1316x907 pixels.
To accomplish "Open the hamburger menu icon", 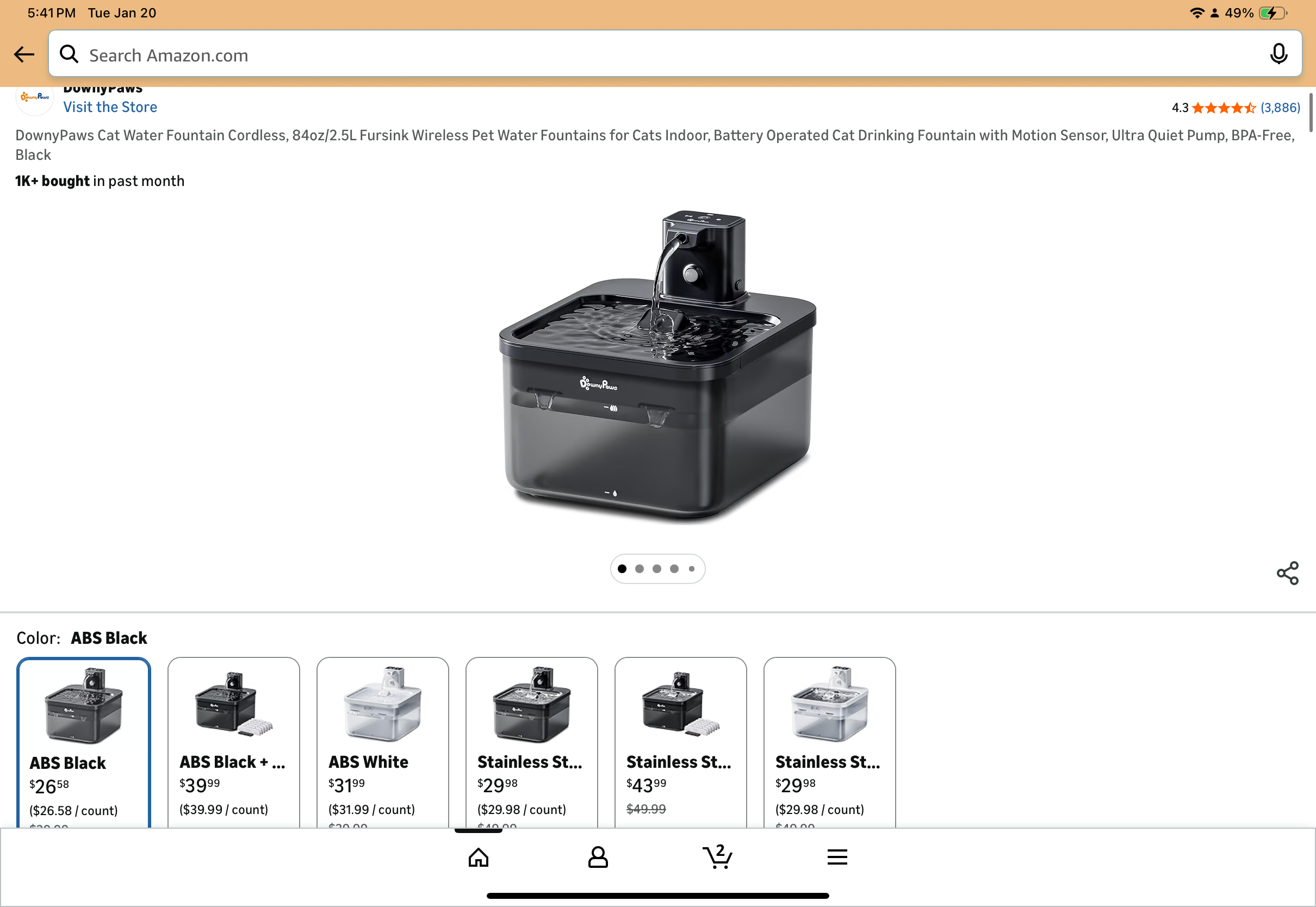I will [837, 857].
